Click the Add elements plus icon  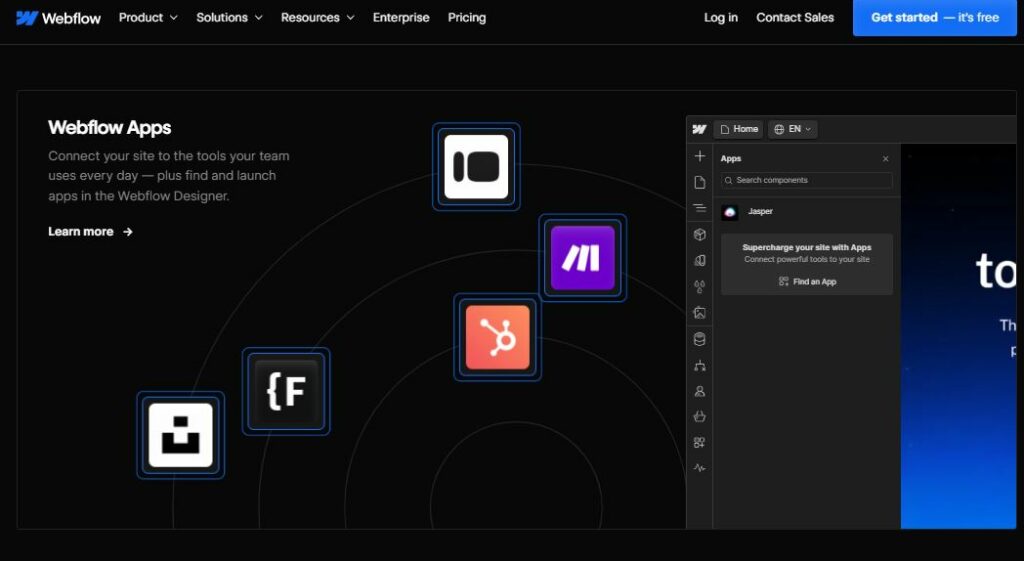click(699, 156)
